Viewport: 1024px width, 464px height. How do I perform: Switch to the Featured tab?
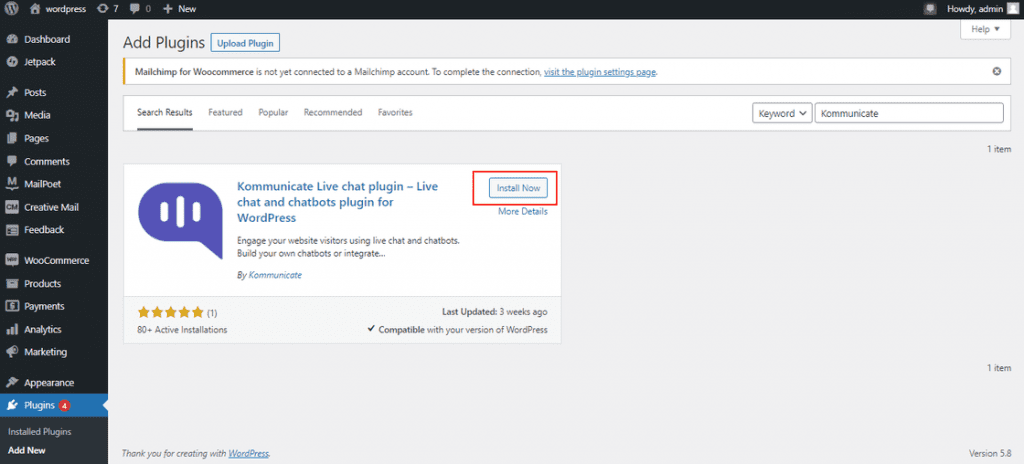pos(225,112)
